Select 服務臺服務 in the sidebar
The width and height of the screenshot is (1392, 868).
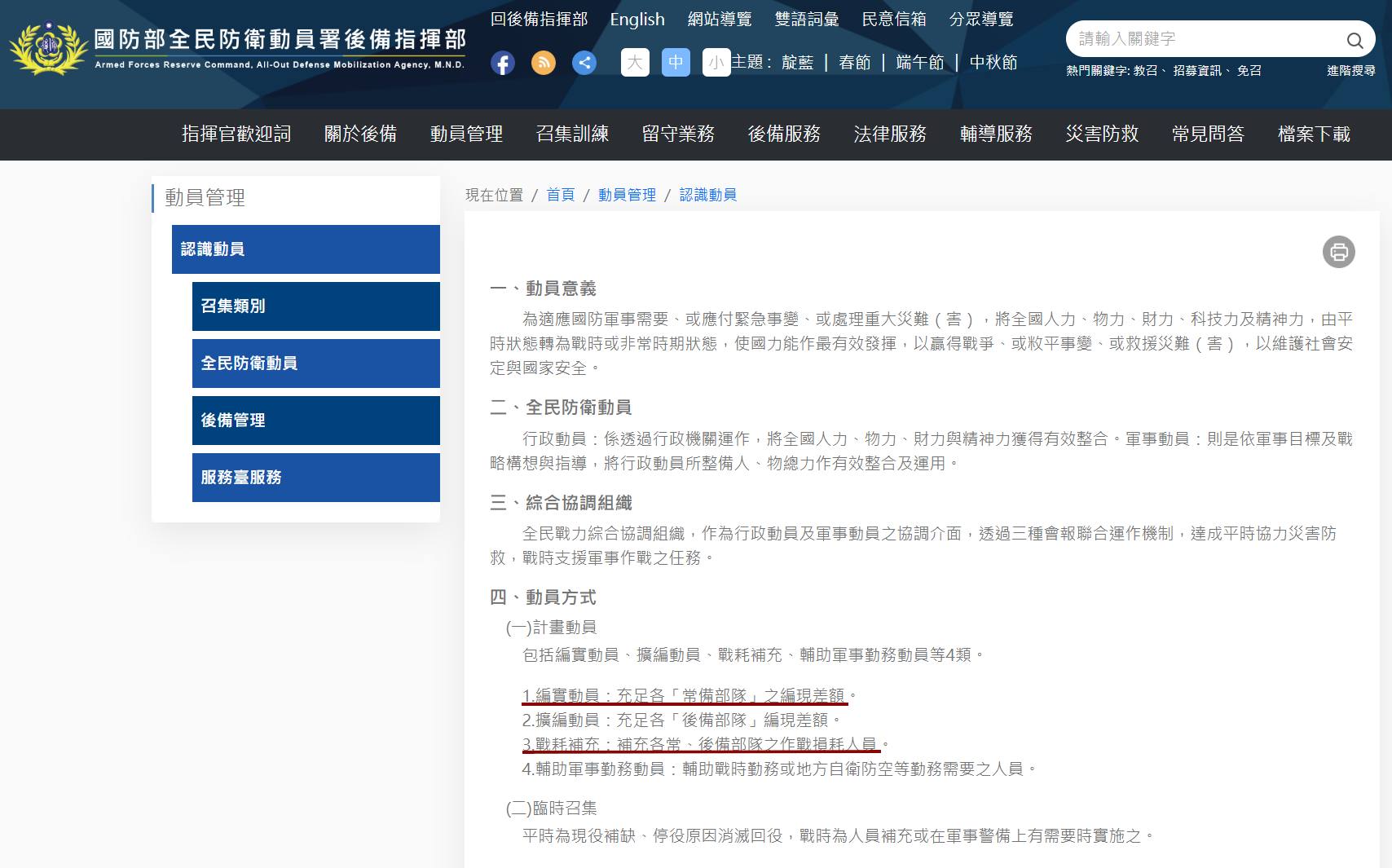coord(315,478)
